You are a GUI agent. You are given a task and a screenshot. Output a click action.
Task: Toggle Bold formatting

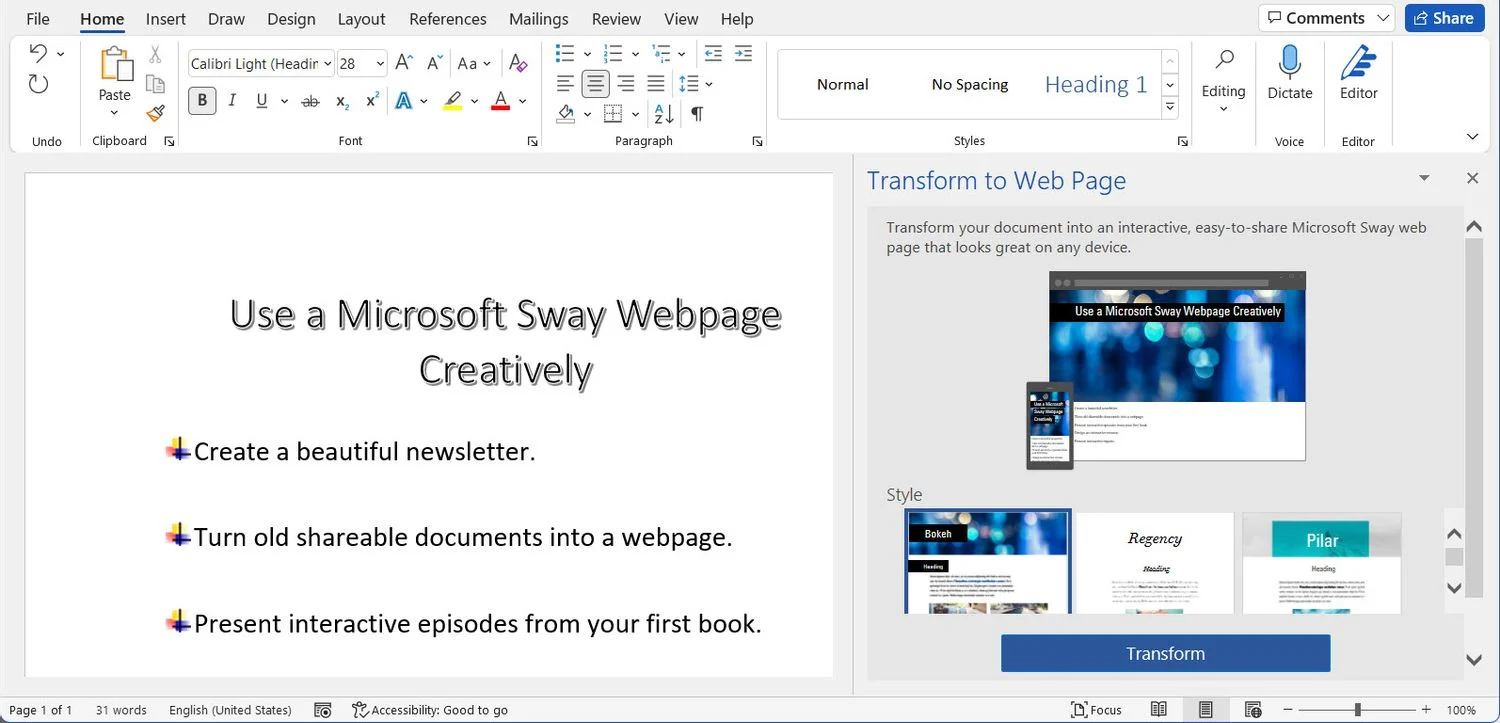(203, 100)
